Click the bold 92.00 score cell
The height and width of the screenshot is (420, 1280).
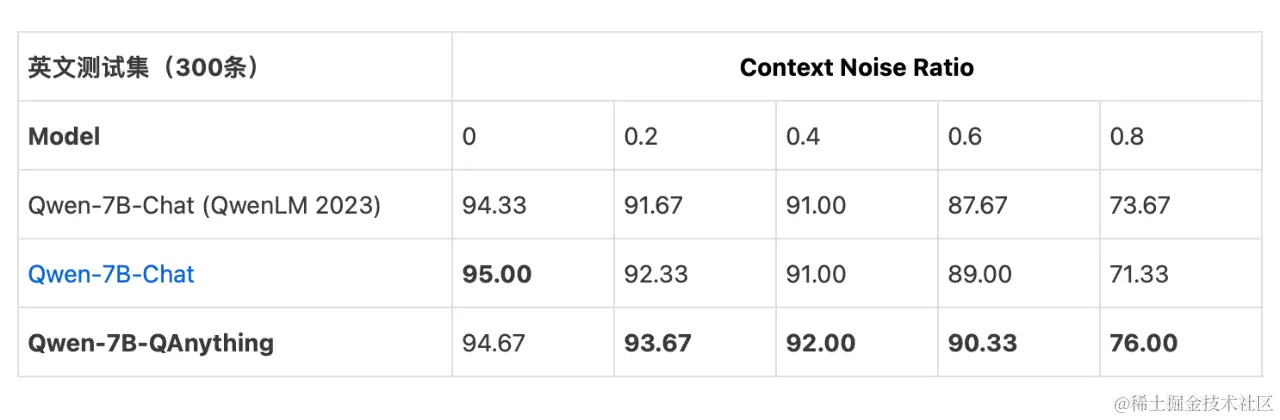coord(820,343)
